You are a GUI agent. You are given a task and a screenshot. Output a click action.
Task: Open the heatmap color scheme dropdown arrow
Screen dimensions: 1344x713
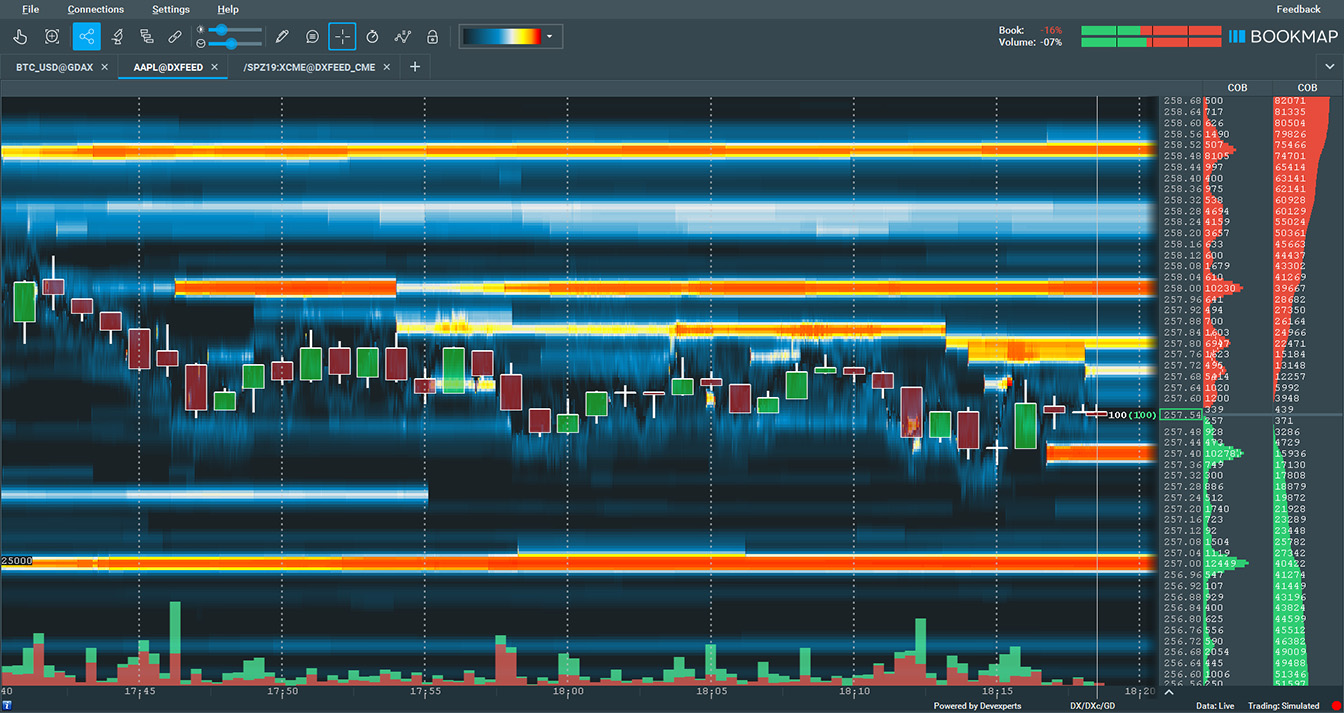tap(550, 37)
